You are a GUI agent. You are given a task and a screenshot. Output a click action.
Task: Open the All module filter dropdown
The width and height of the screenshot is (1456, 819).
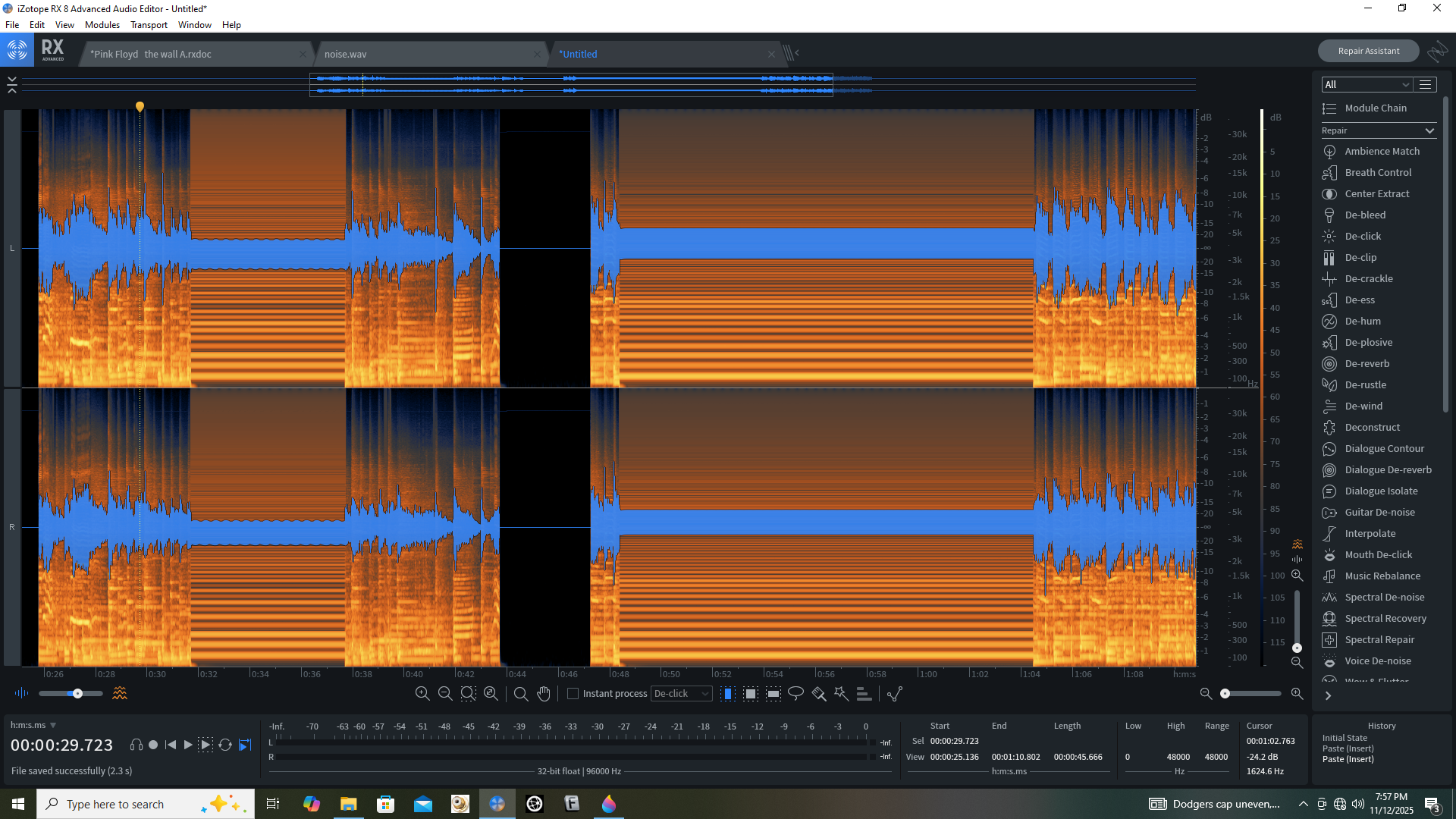point(1366,84)
